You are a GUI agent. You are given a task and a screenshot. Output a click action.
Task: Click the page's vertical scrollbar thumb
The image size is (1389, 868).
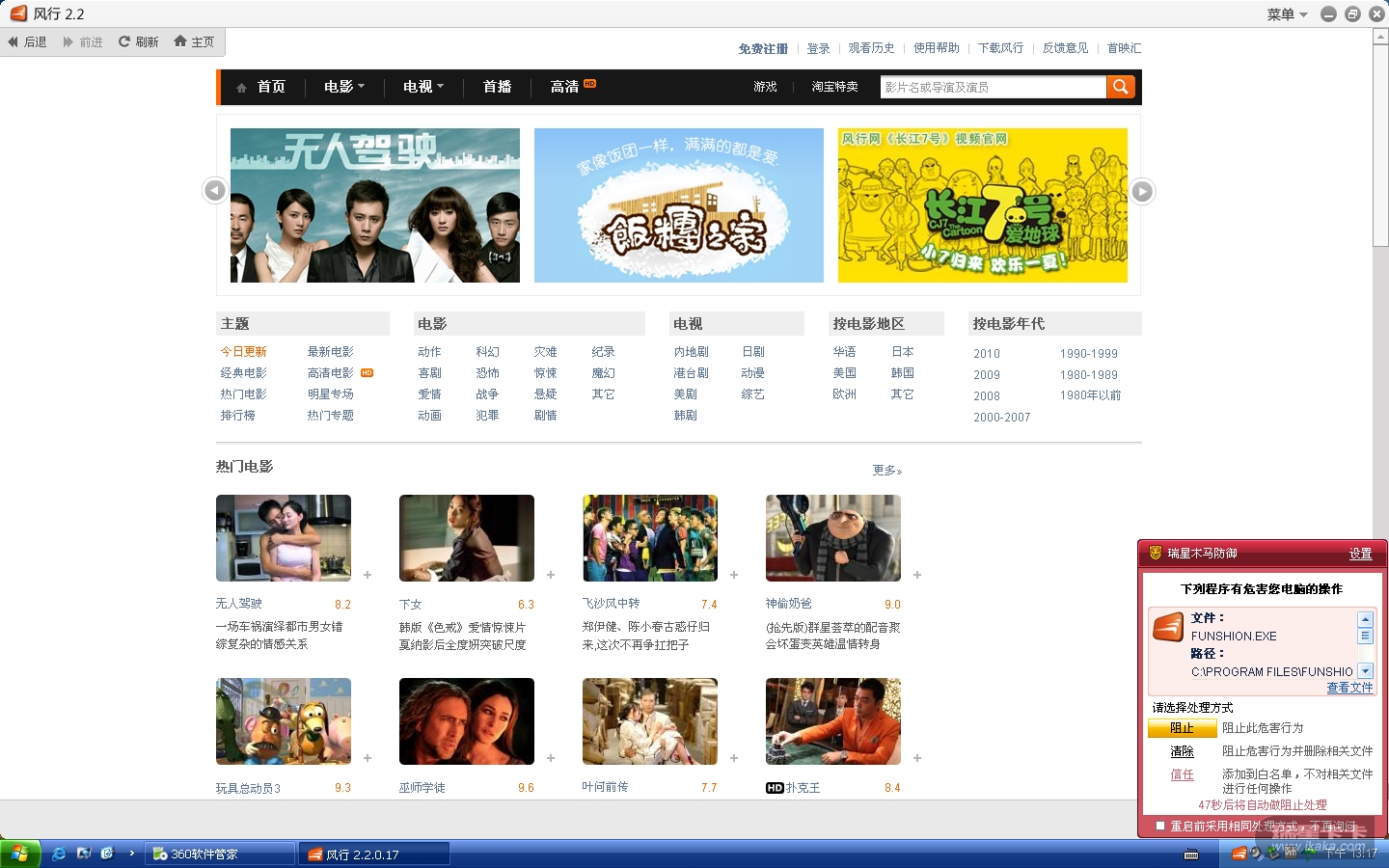tap(1381, 145)
